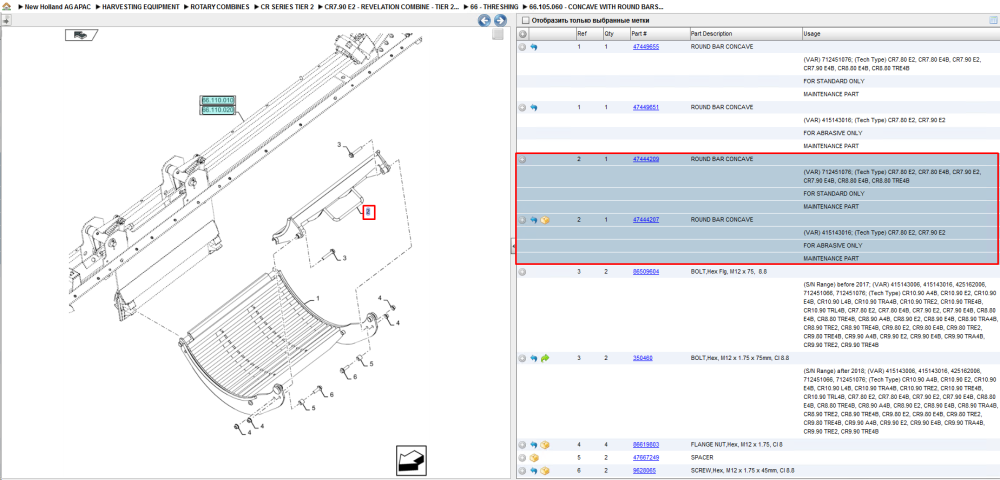1000x480 pixels.
Task: Click the 66.110.020 reference label in diagram
Action: (x=218, y=110)
